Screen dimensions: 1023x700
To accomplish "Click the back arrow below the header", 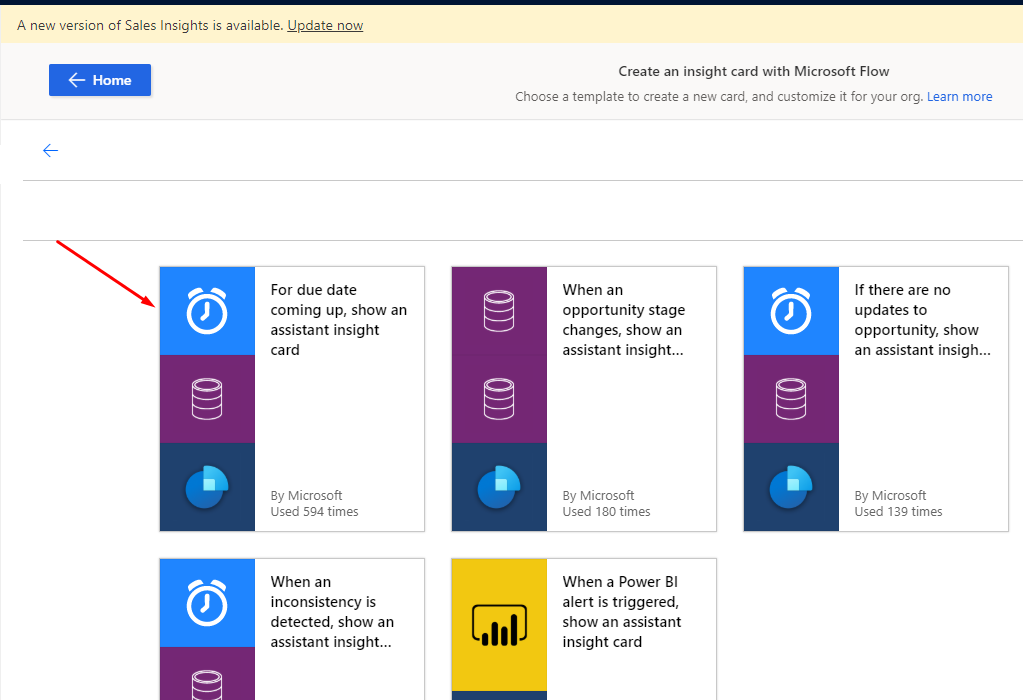I will coord(50,150).
